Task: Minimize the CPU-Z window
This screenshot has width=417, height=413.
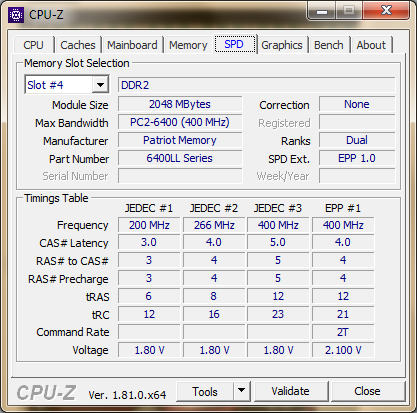Action: tap(322, 11)
